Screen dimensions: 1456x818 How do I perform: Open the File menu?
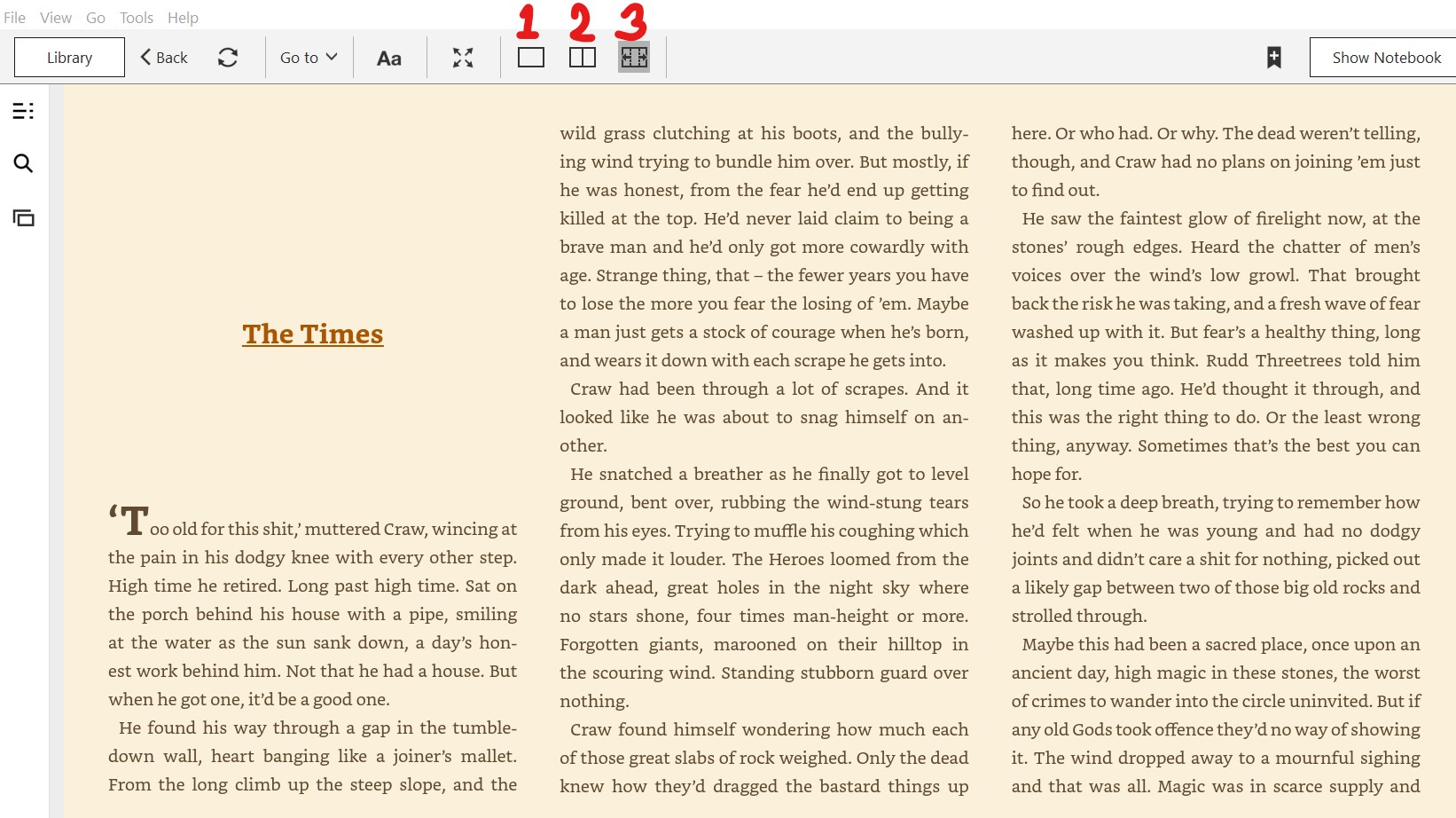pos(14,17)
